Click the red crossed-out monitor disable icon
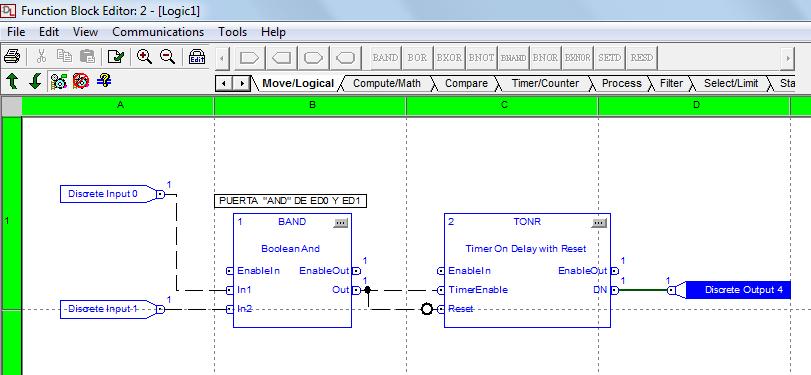 tap(81, 81)
